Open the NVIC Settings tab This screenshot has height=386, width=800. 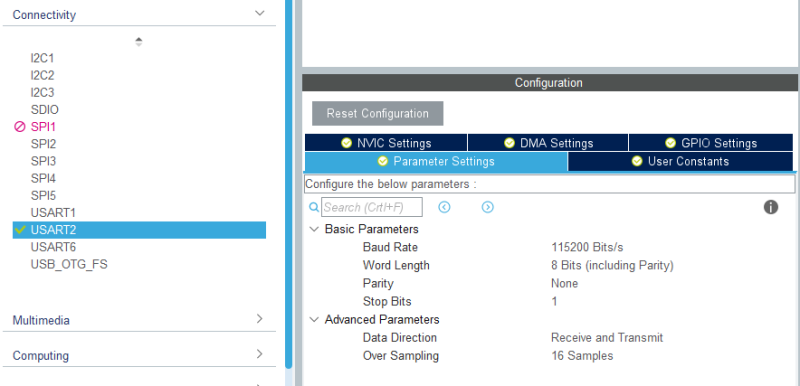click(x=386, y=143)
